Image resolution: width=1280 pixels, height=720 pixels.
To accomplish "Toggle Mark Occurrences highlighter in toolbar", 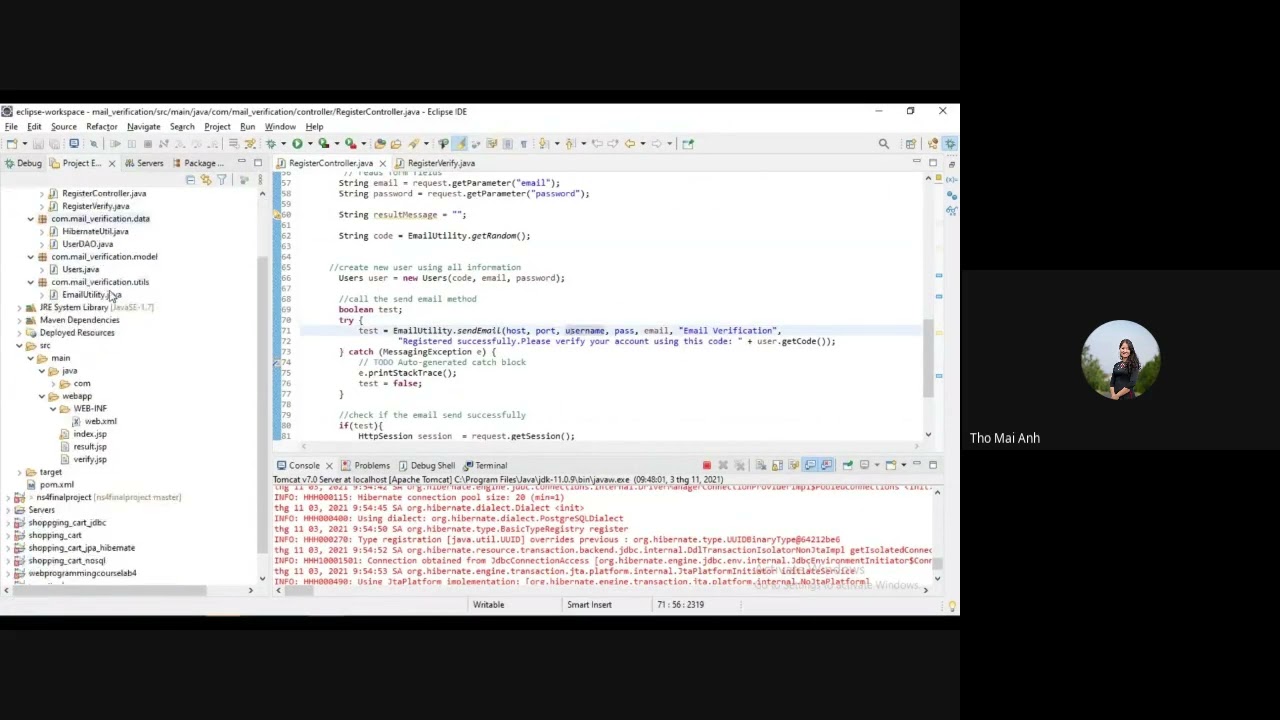I will 461,143.
